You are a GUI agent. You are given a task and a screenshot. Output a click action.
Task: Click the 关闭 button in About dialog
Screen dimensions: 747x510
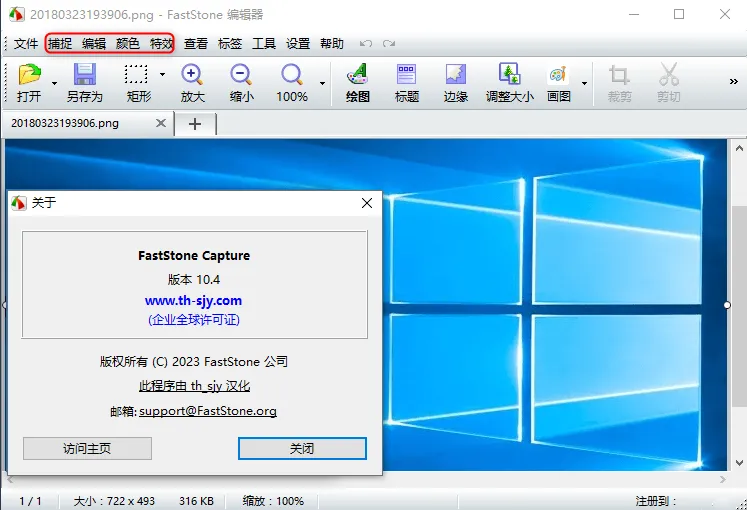[302, 449]
